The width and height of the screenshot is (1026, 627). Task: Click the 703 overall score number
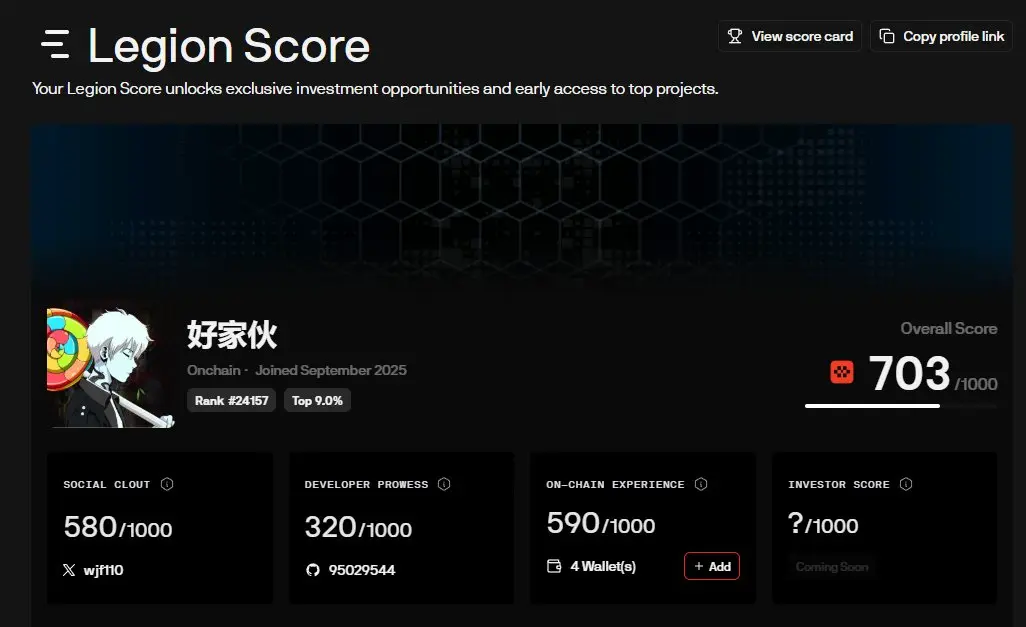[909, 373]
